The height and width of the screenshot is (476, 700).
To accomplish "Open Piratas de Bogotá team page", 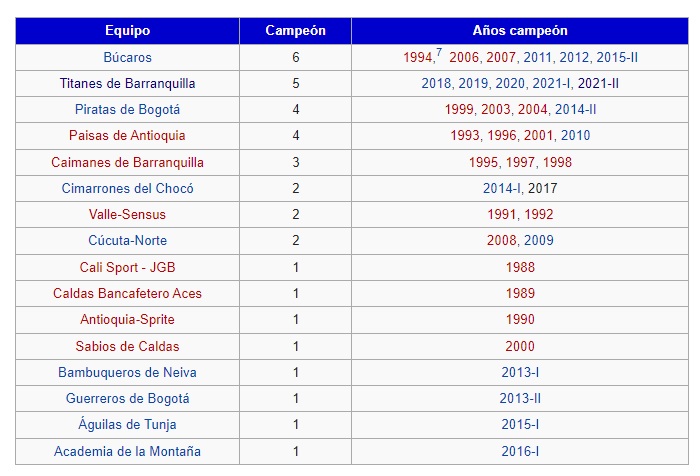I will (128, 109).
